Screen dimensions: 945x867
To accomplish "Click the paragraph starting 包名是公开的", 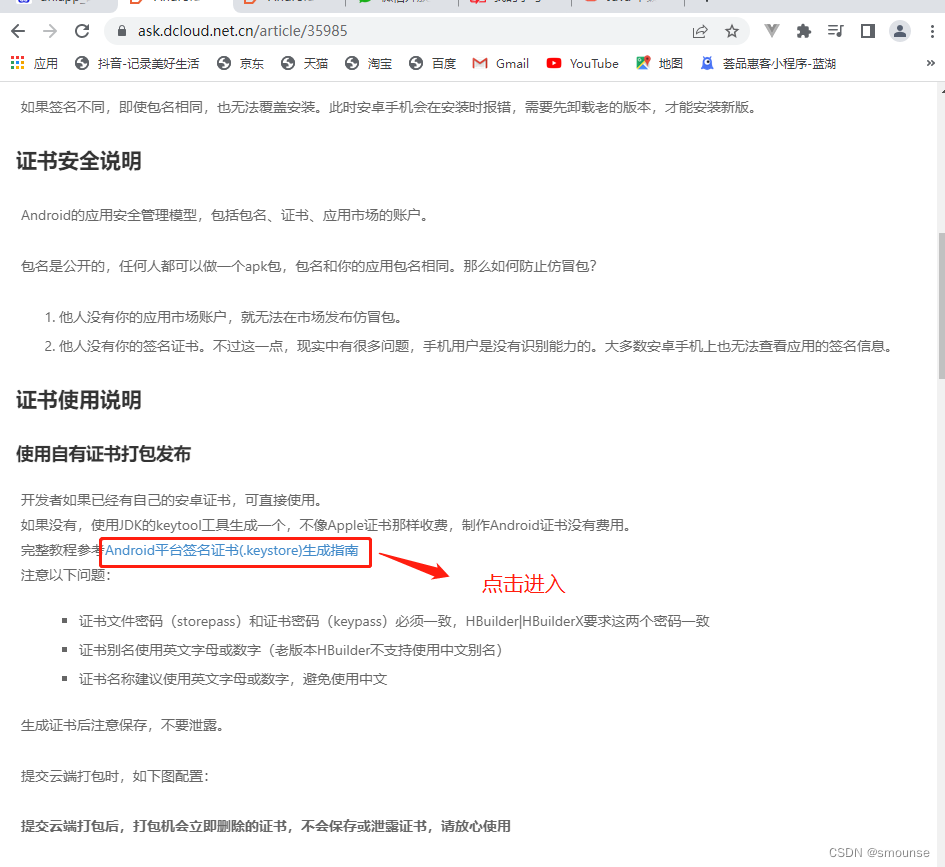I will tap(308, 266).
